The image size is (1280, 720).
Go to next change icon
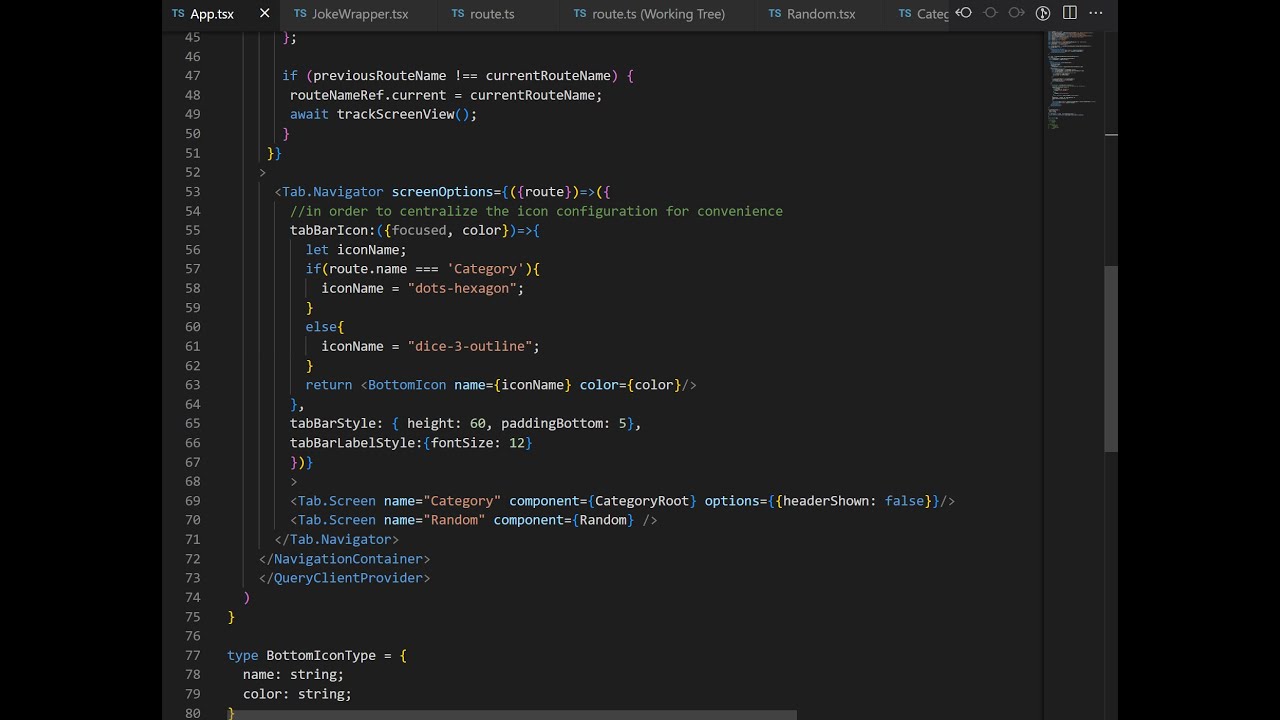[1016, 13]
